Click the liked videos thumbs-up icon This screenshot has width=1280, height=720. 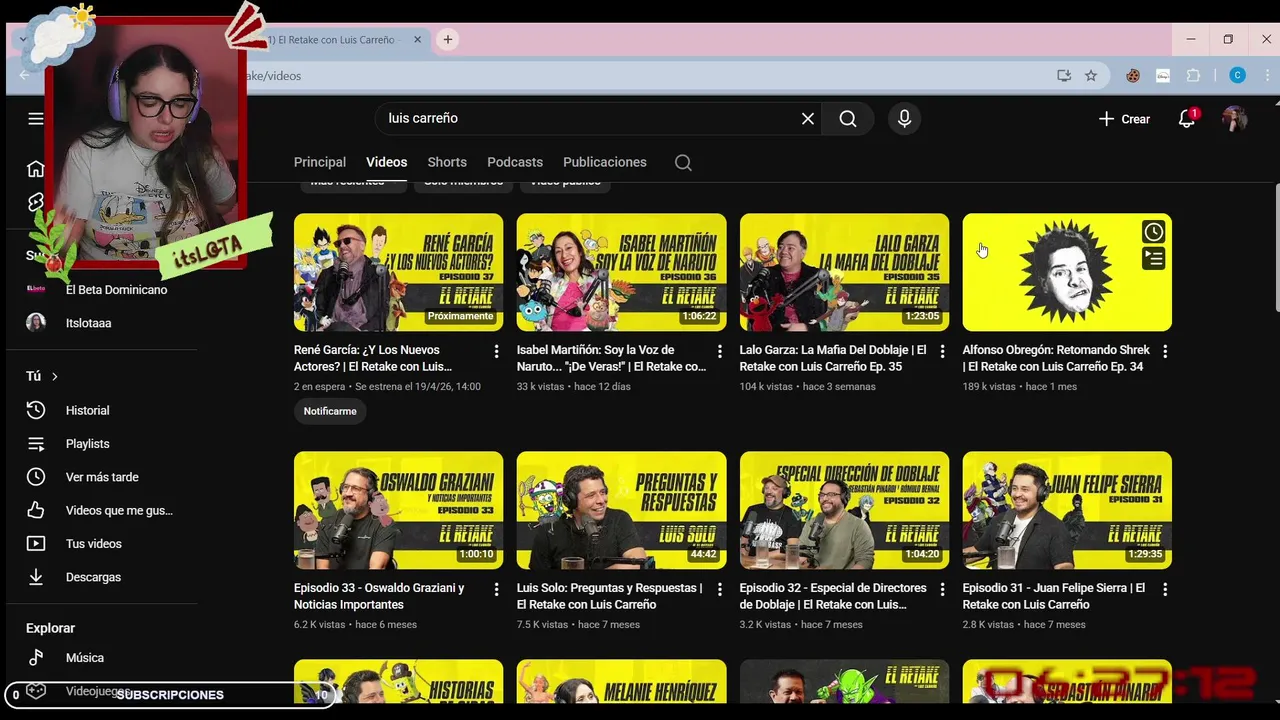[36, 510]
